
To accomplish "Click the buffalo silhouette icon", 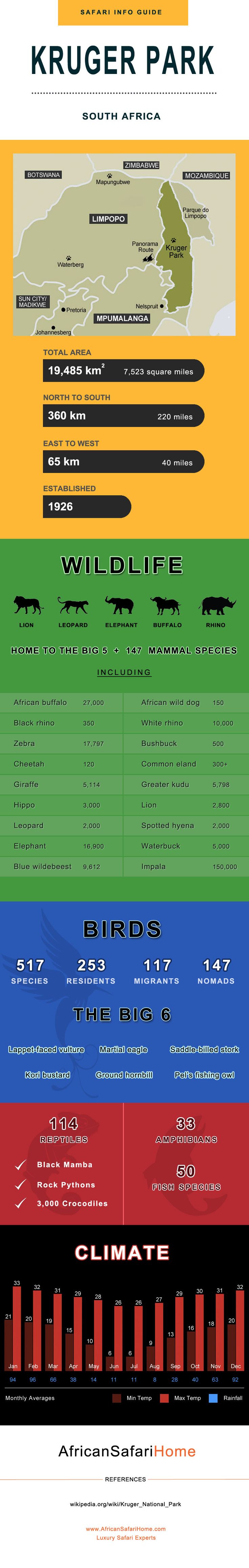I will [166, 605].
